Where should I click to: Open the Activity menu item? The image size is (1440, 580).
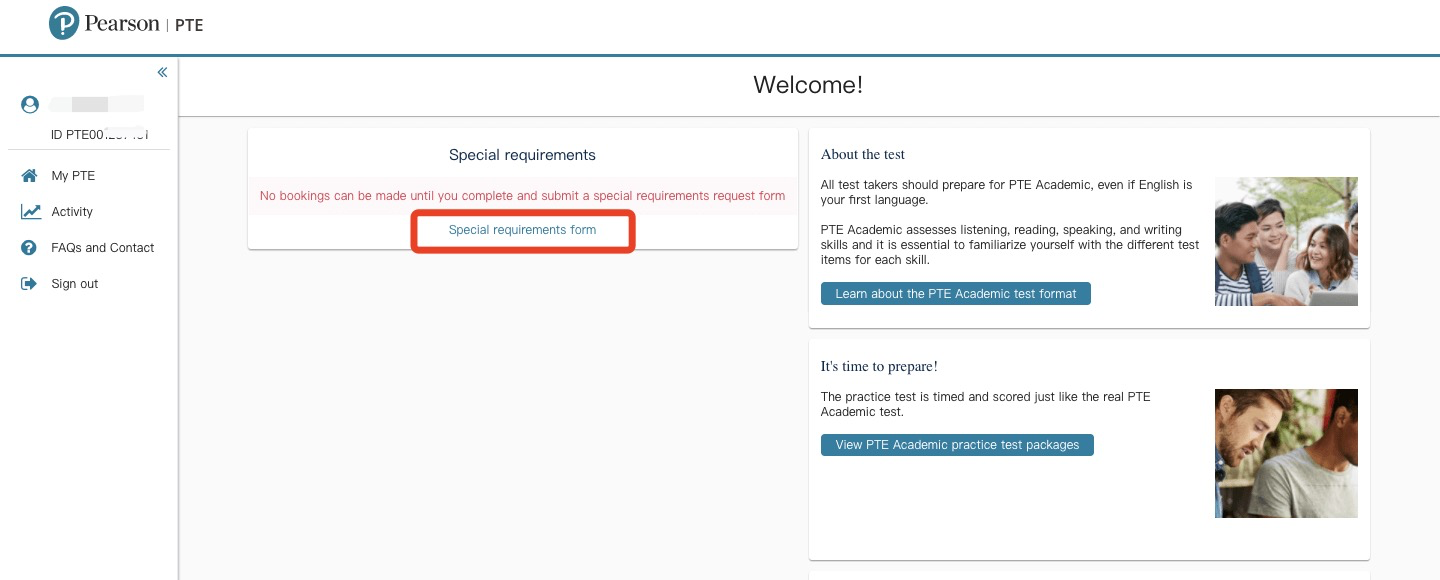72,212
